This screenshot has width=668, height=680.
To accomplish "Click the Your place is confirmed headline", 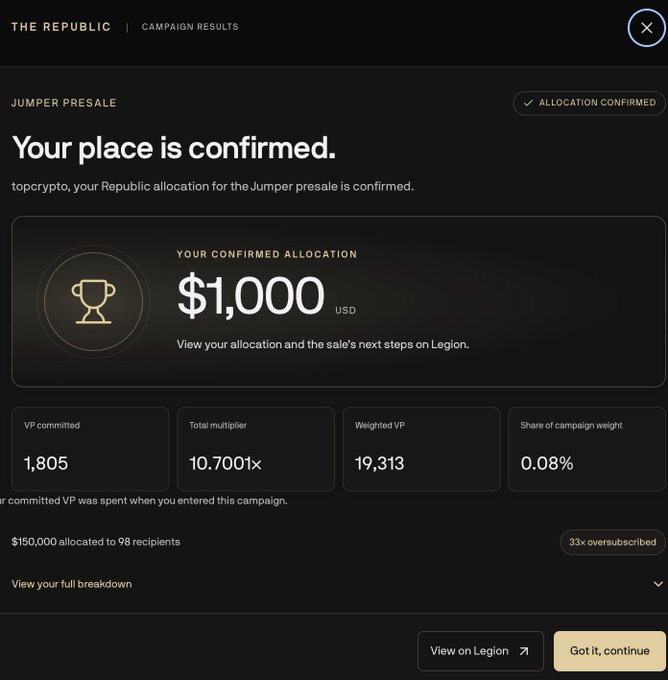I will (174, 148).
